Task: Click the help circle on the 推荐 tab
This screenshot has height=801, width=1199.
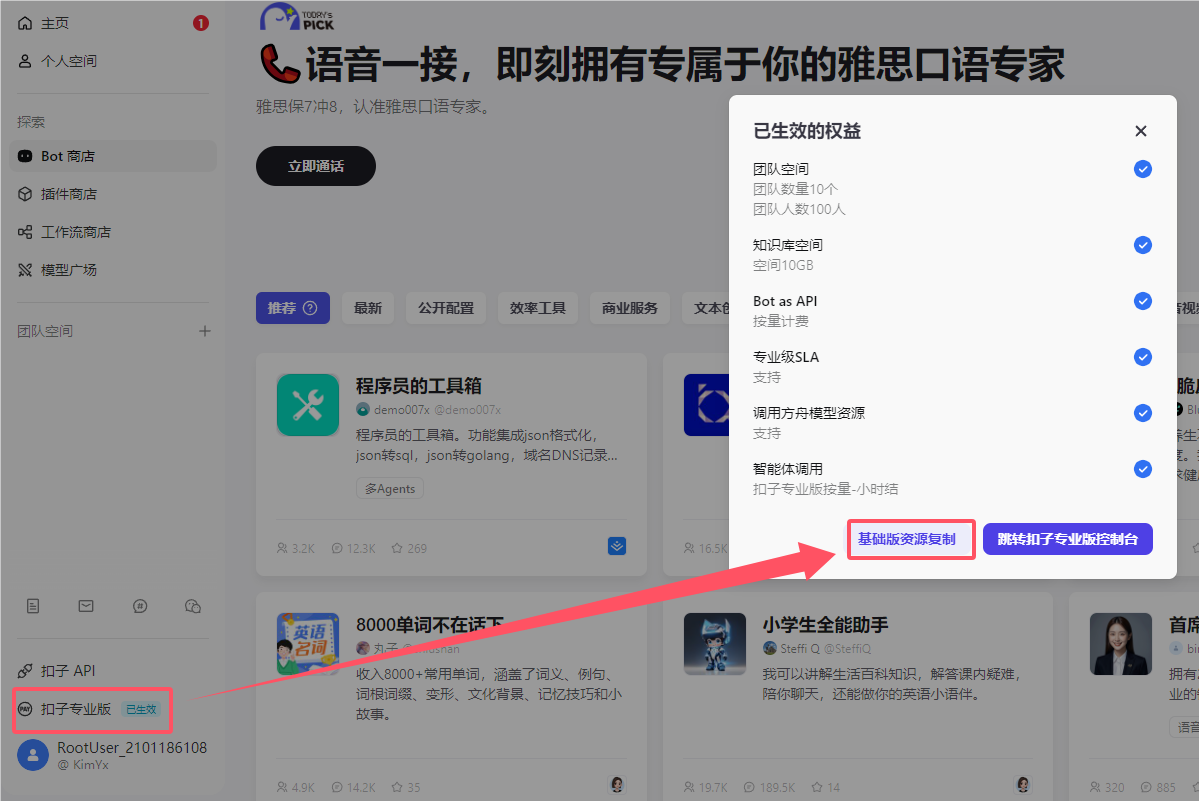Action: [310, 308]
